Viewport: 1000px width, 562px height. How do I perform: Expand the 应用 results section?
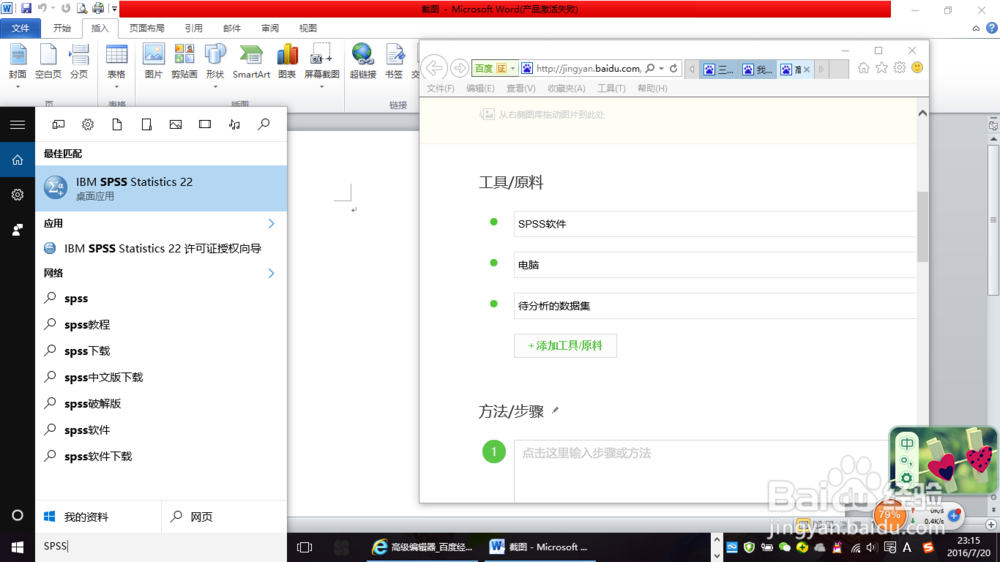point(271,223)
